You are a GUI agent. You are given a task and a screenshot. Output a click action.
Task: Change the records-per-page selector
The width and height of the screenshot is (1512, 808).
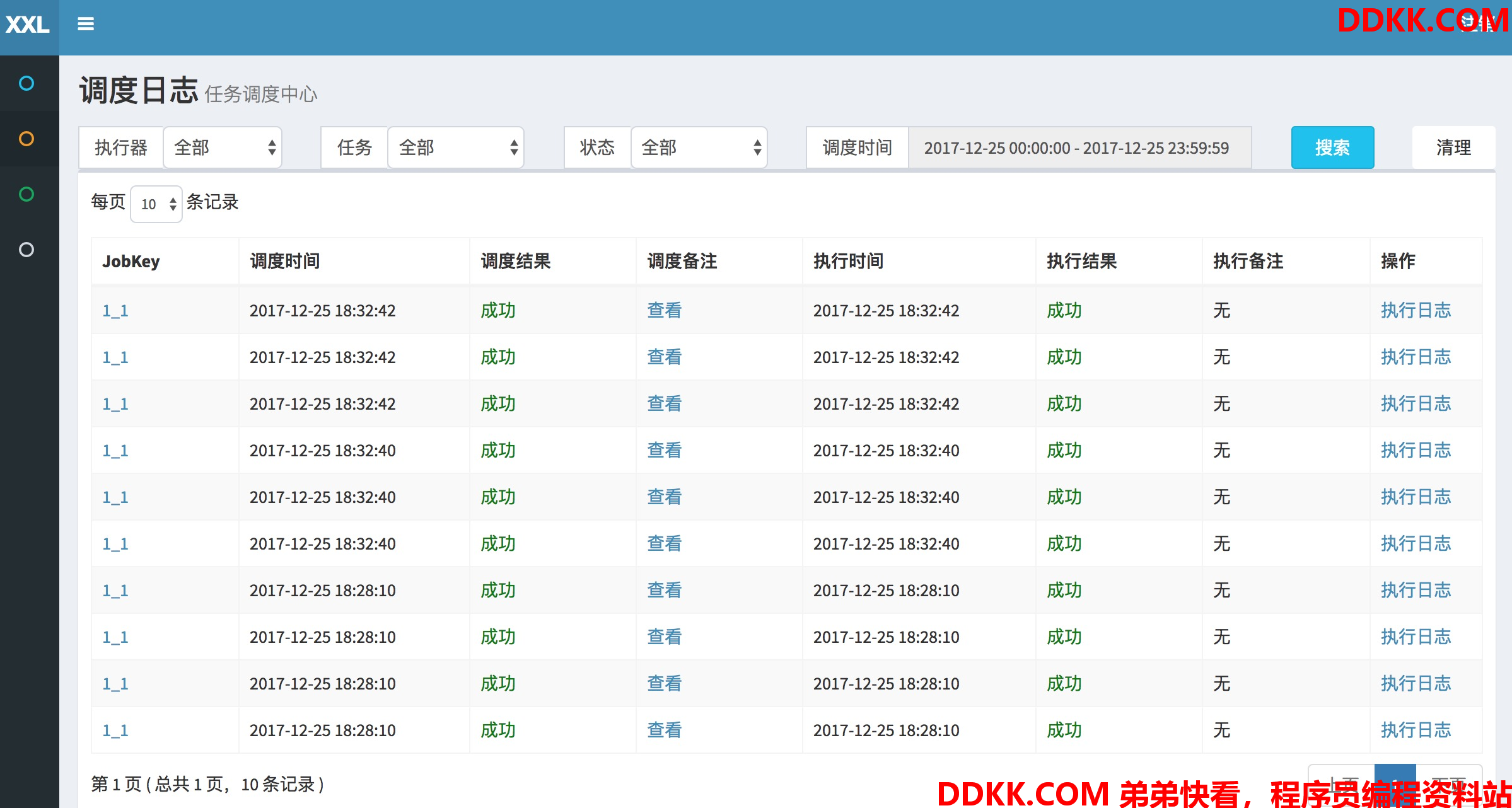pos(156,204)
